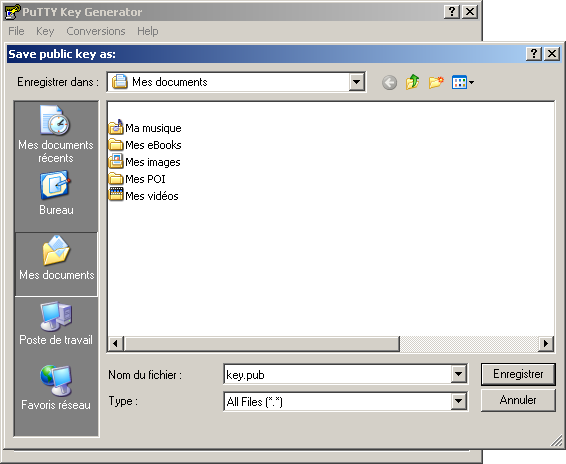The height and width of the screenshot is (464, 566).
Task: Open the view menu icon dropdown
Action: 463,82
